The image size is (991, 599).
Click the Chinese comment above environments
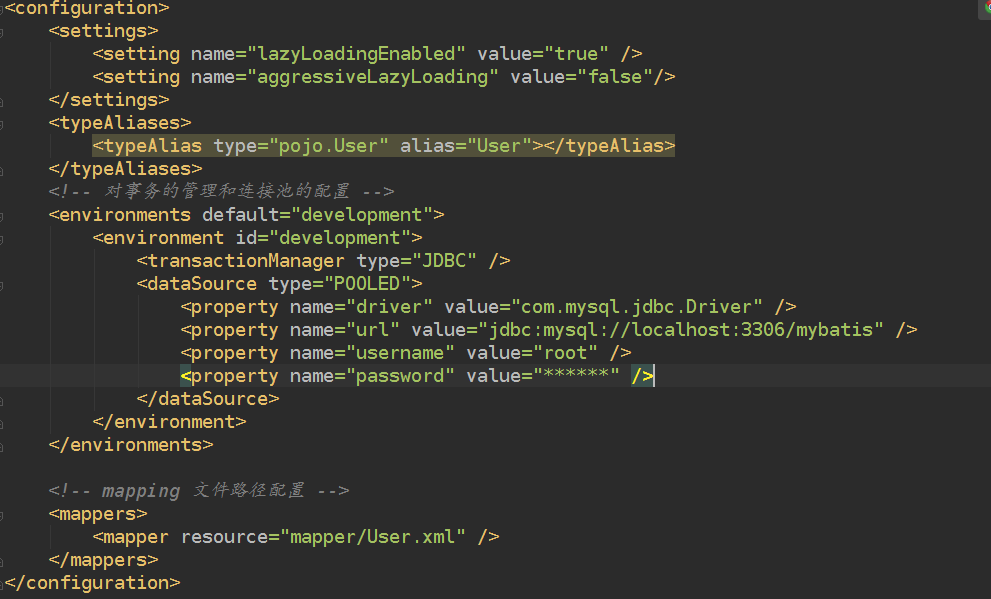tap(221, 191)
